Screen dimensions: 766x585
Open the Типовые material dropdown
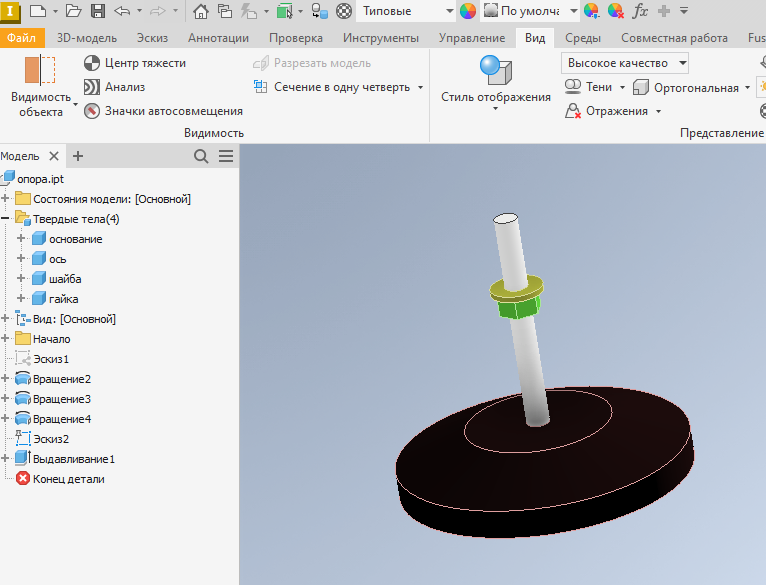406,11
